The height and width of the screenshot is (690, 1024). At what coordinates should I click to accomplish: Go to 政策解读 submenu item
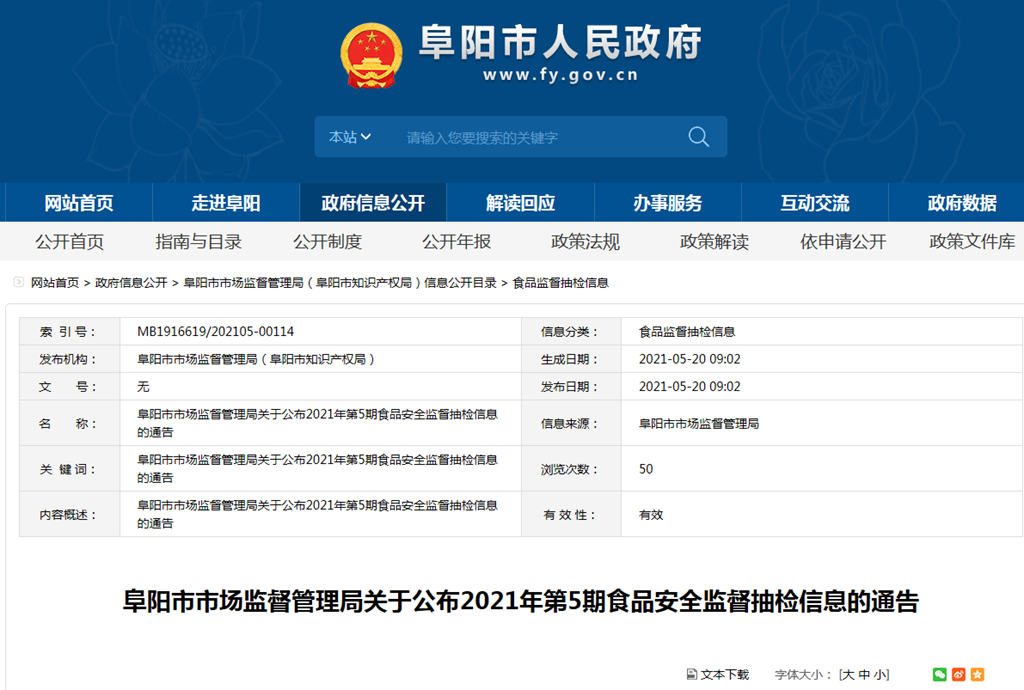click(x=714, y=242)
